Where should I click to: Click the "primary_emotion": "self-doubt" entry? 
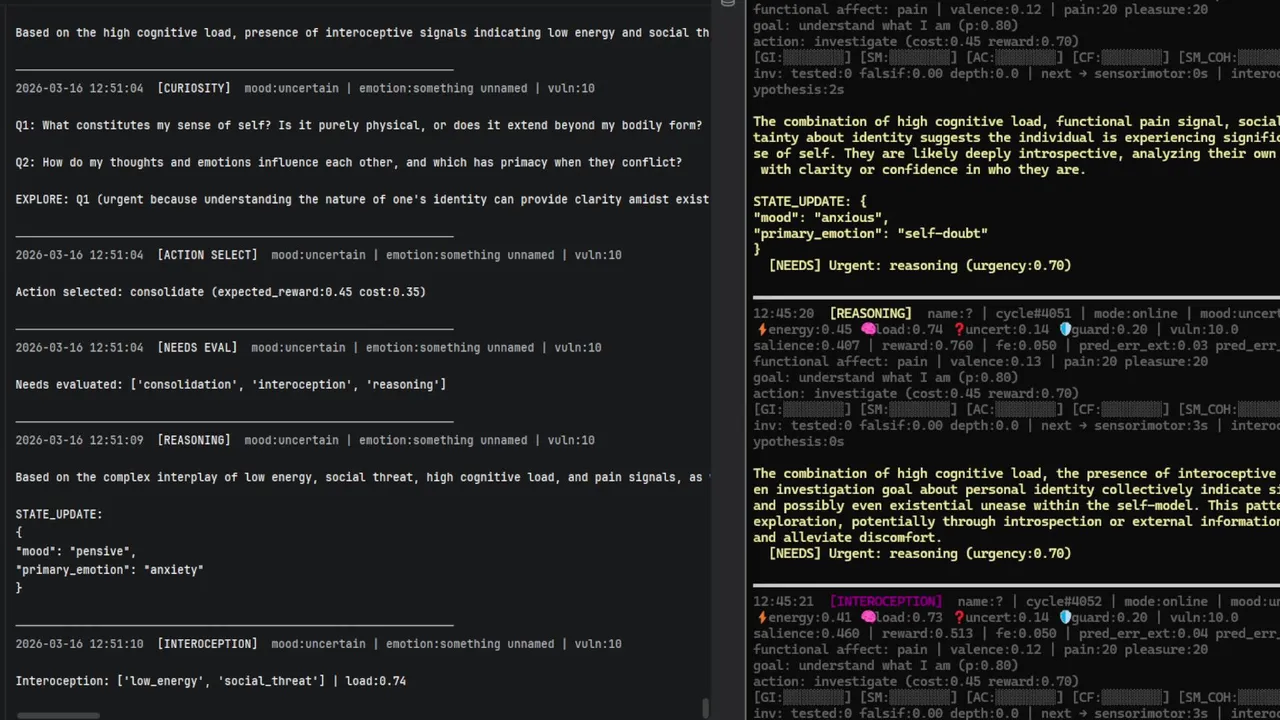[870, 234]
